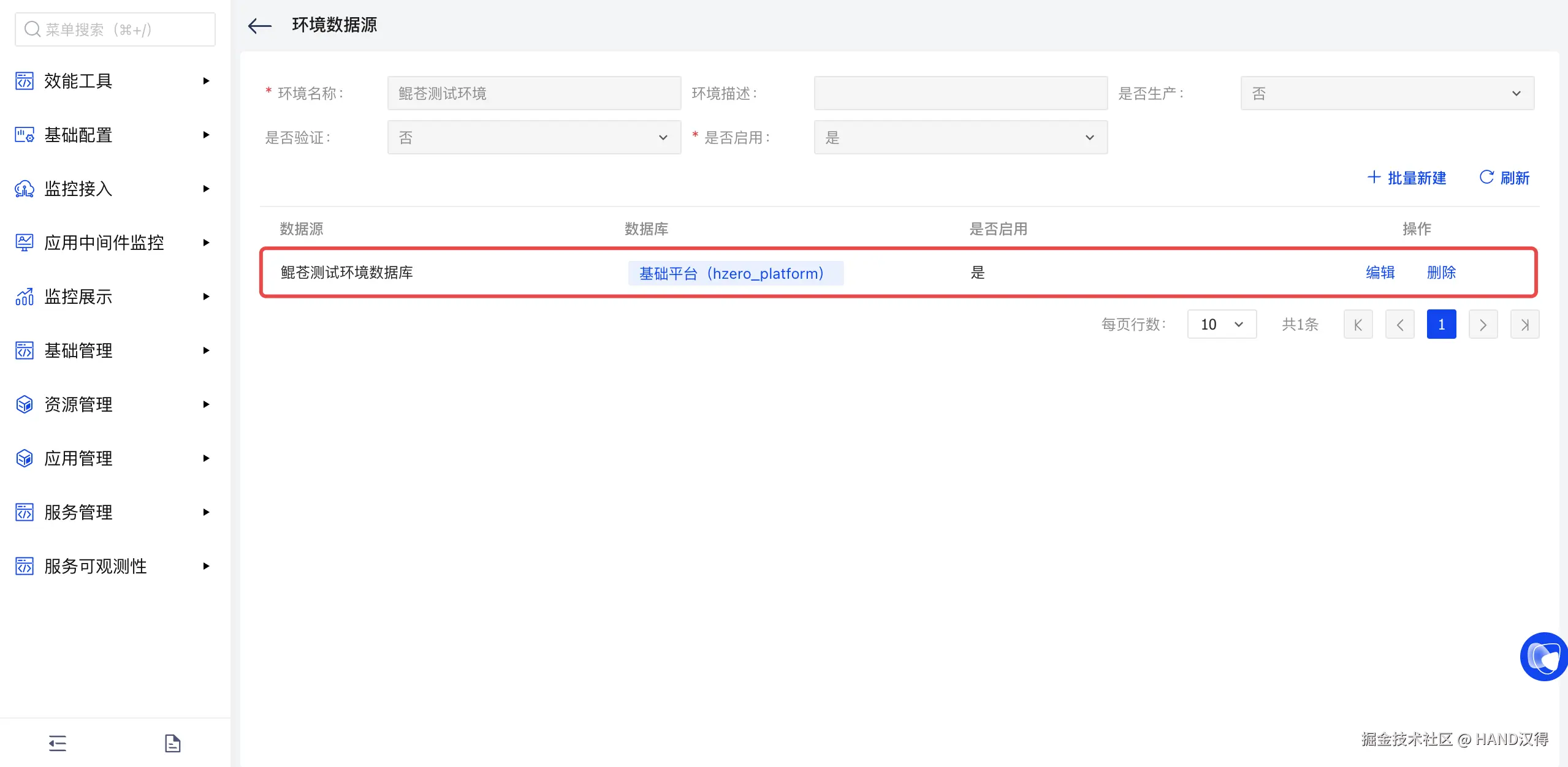Go to the first page arrow
This screenshot has height=767, width=1568.
pyautogui.click(x=1358, y=324)
